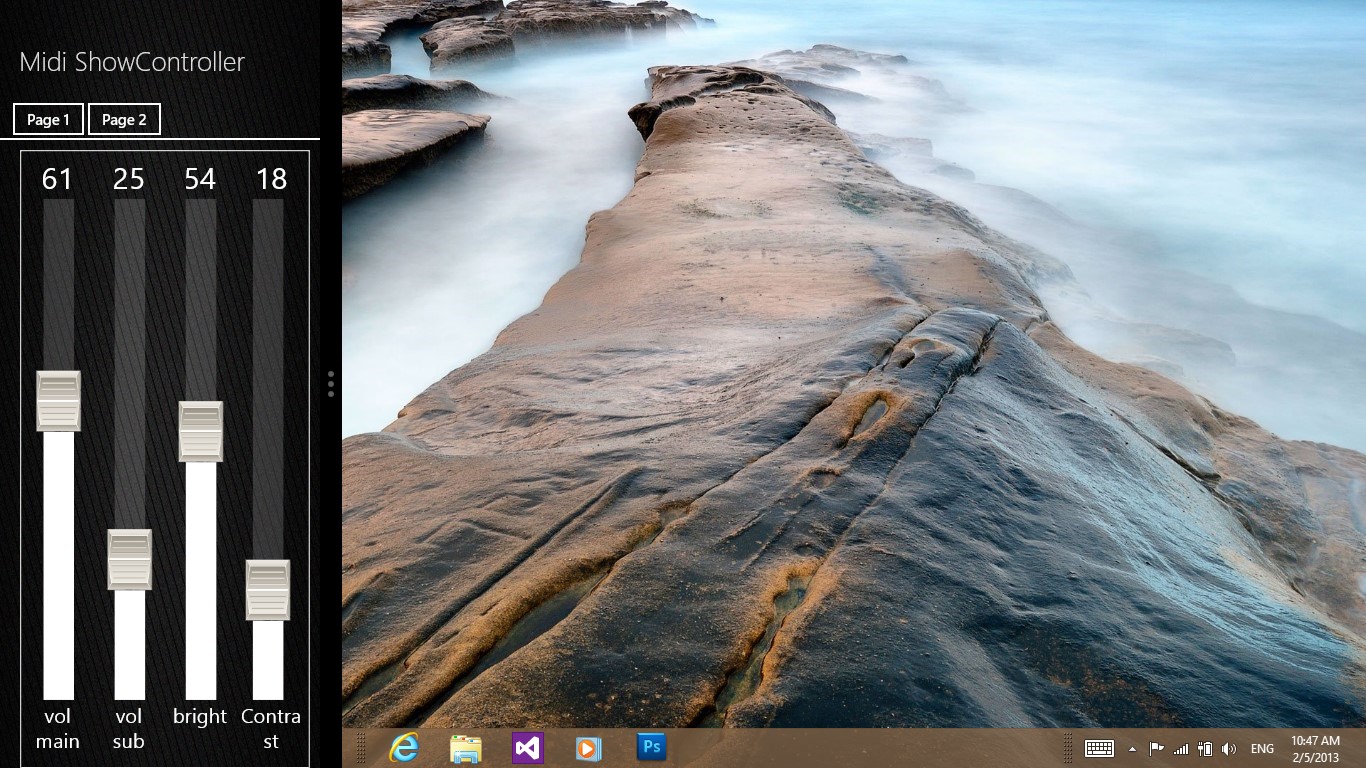Image resolution: width=1366 pixels, height=768 pixels.
Task: Open Windows Media Player from the taskbar
Action: [x=589, y=748]
